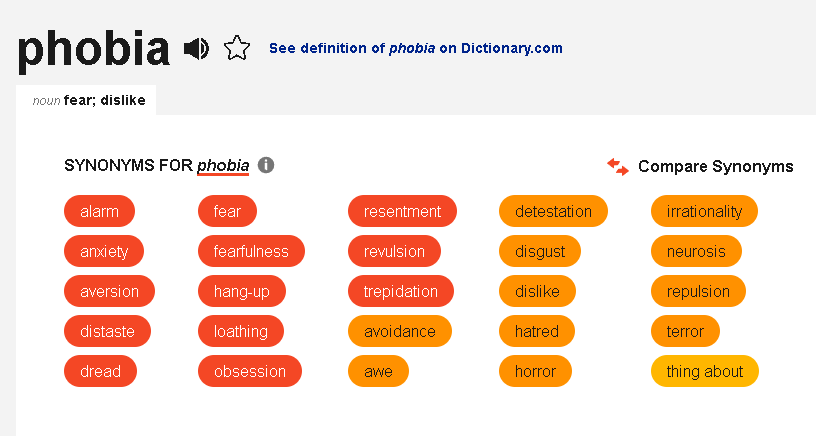Open the trepidation synonym
This screenshot has width=816, height=436.
tap(401, 291)
